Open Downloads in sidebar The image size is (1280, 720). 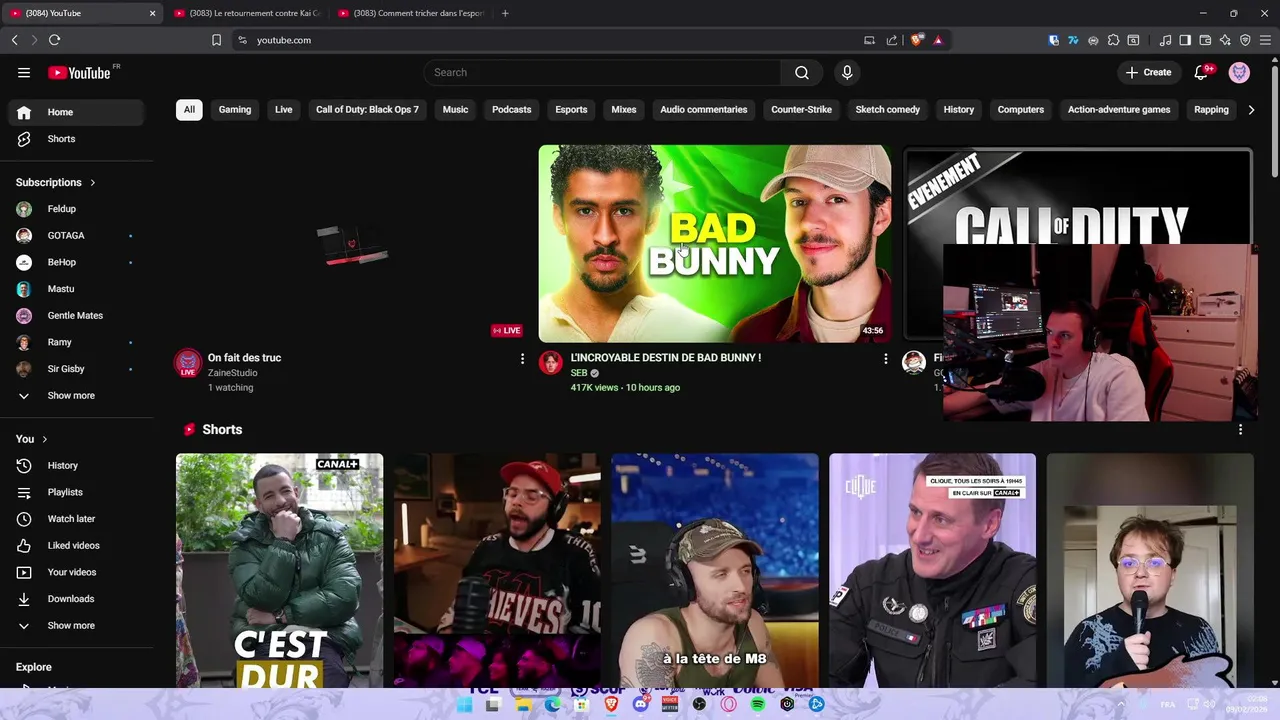[76, 599]
